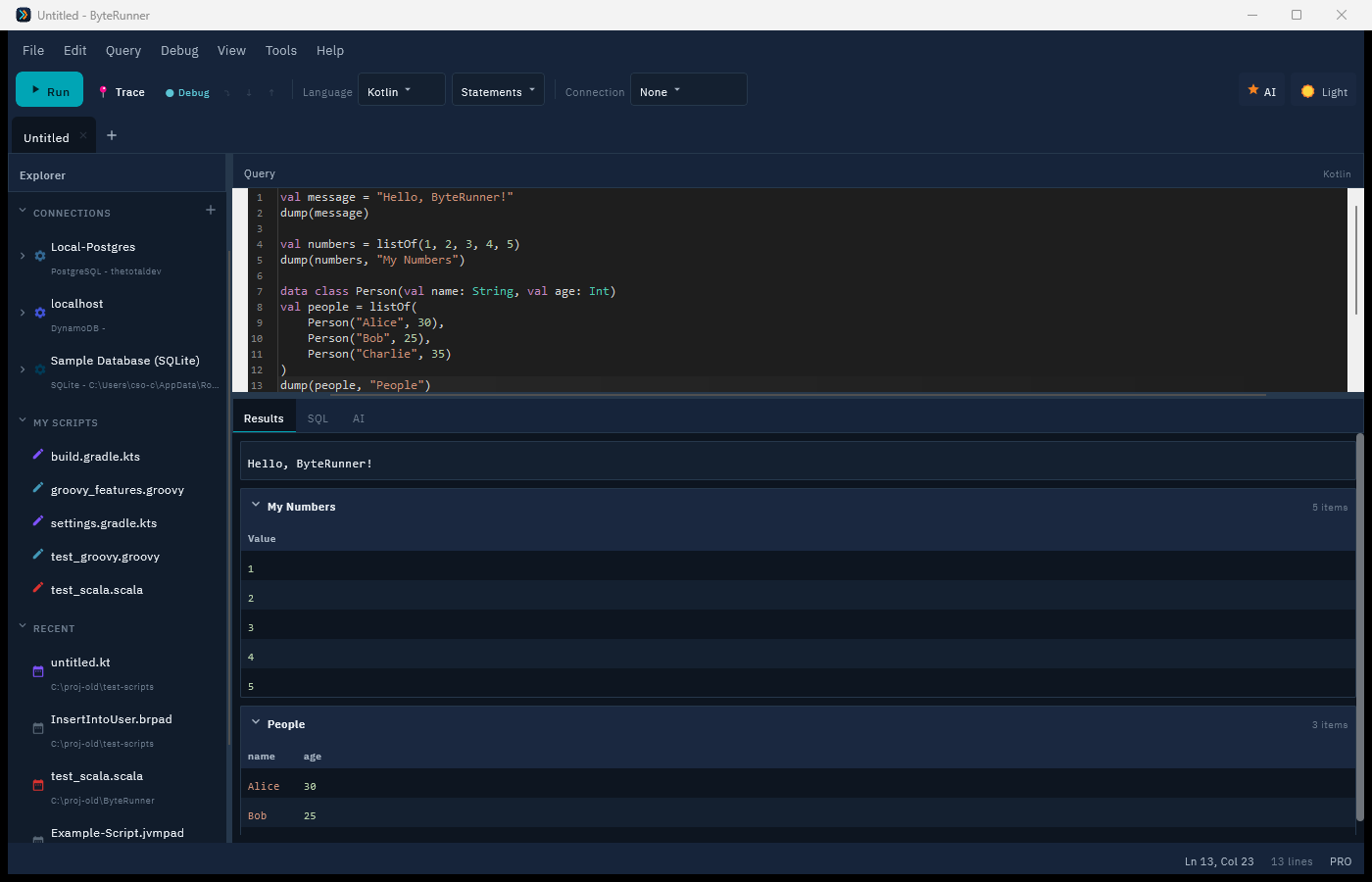Collapse the RECENT section
This screenshot has width=1372, height=882.
(x=23, y=627)
